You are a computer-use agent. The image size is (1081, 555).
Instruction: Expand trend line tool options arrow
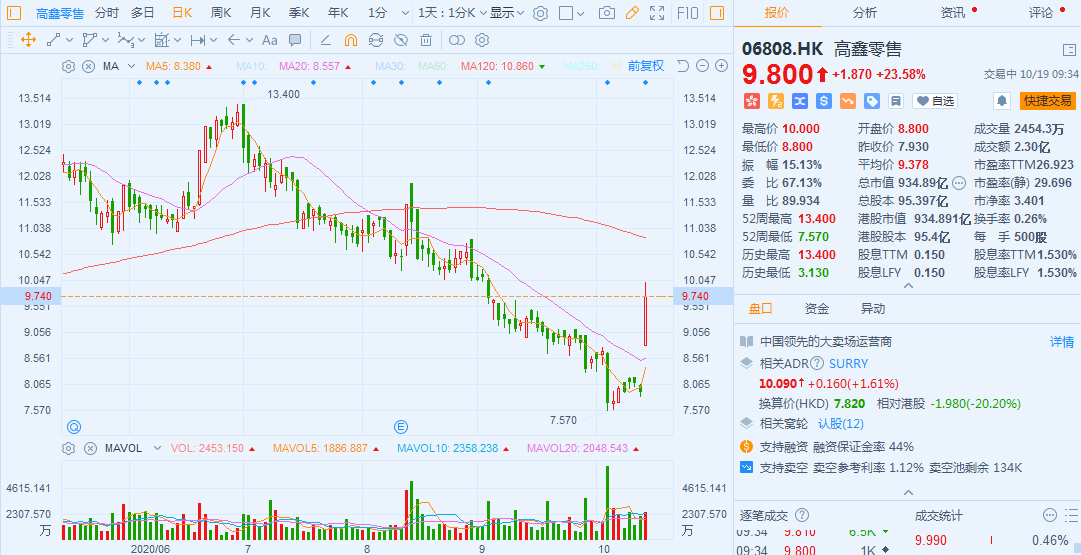[70, 41]
